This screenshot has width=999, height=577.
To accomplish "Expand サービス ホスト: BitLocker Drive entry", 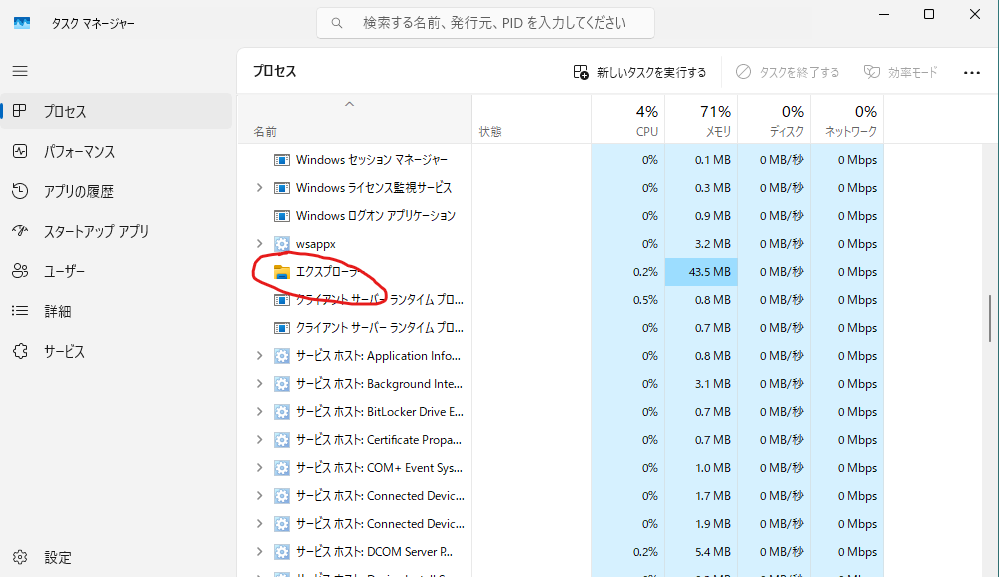I will click(259, 412).
